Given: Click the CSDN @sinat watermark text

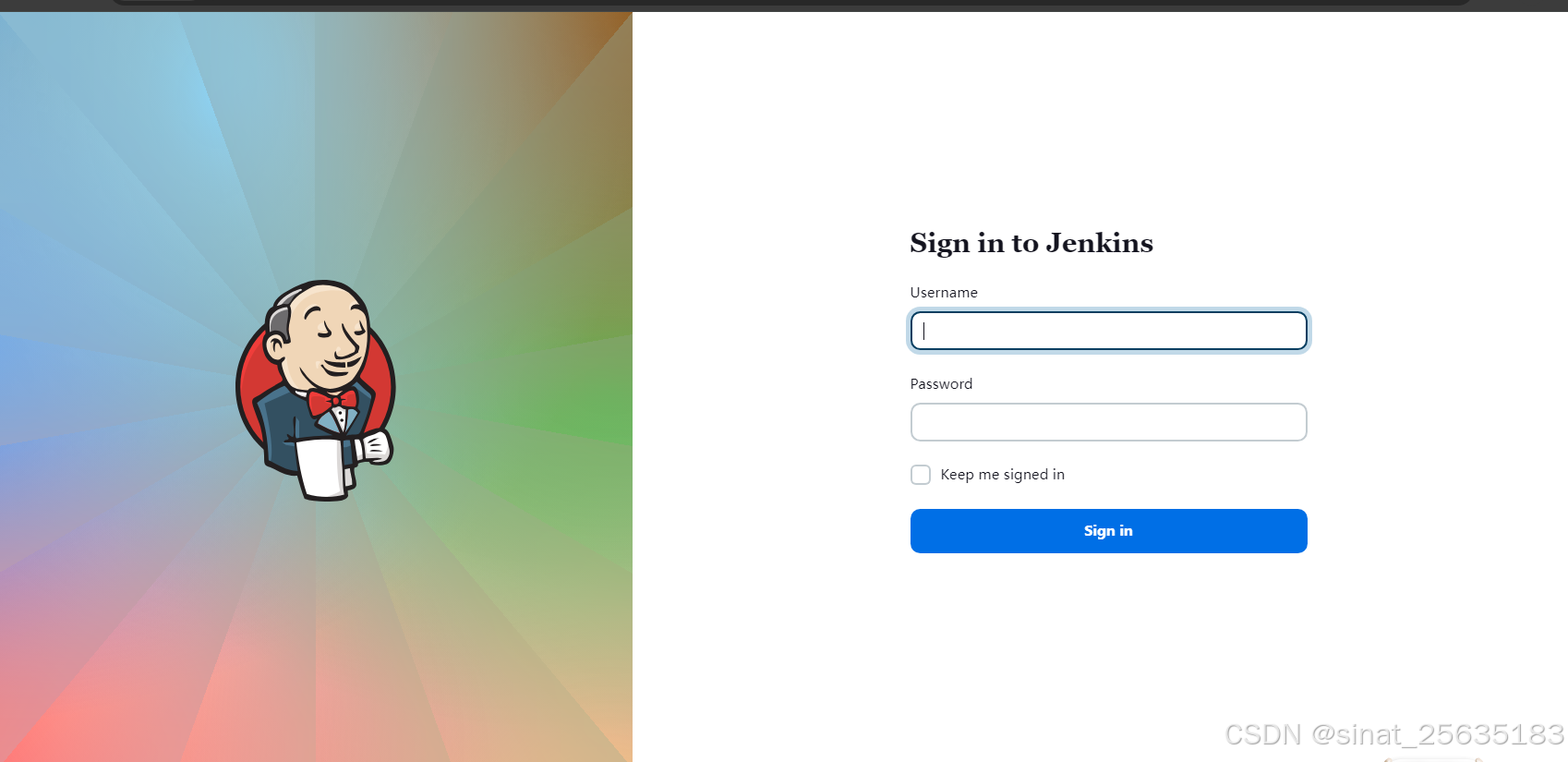Looking at the screenshot, I should (1394, 734).
